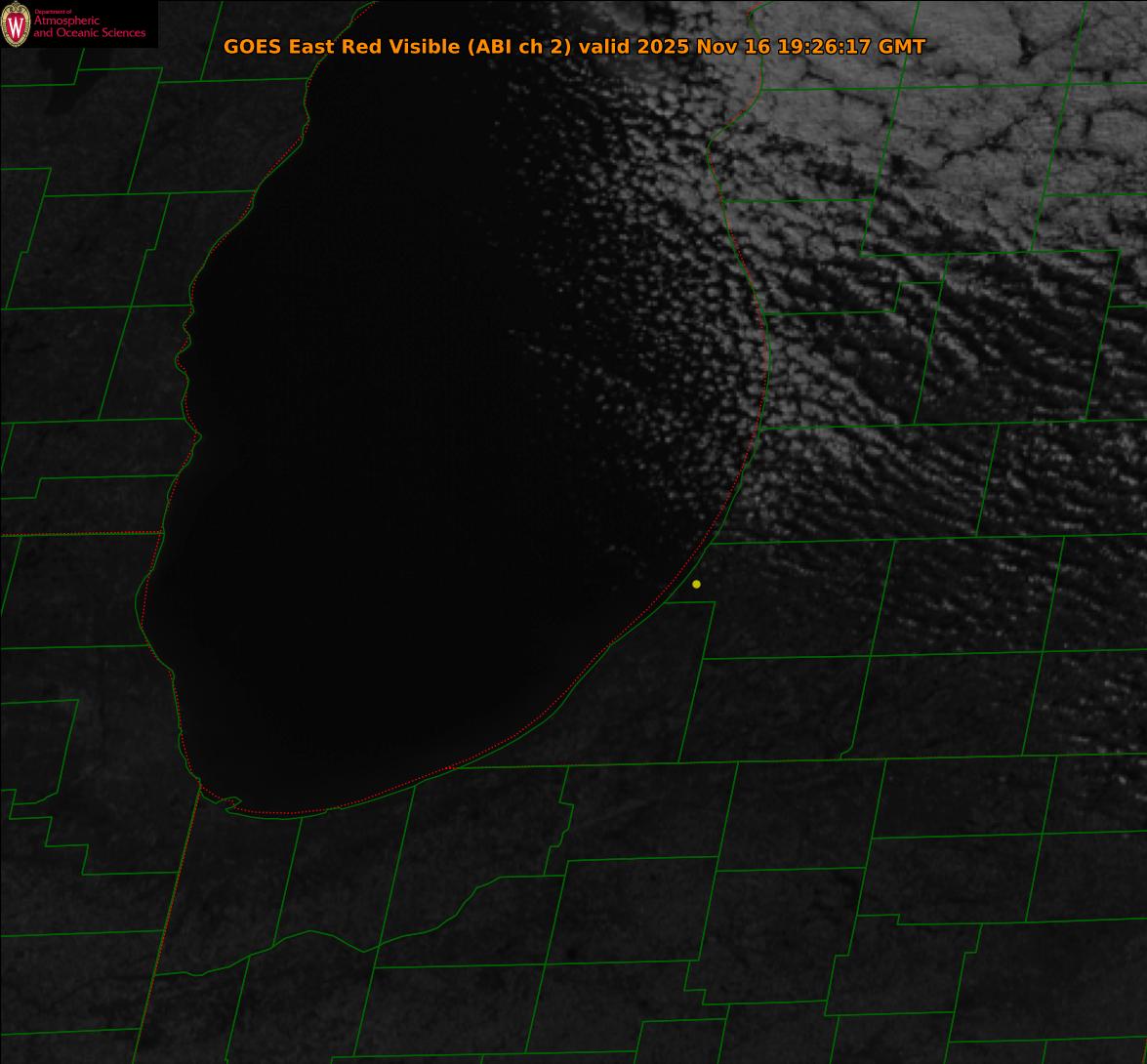Click the red dotted diagonal state line at bottom-left
1147x1064 pixels.
[x=166, y=927]
